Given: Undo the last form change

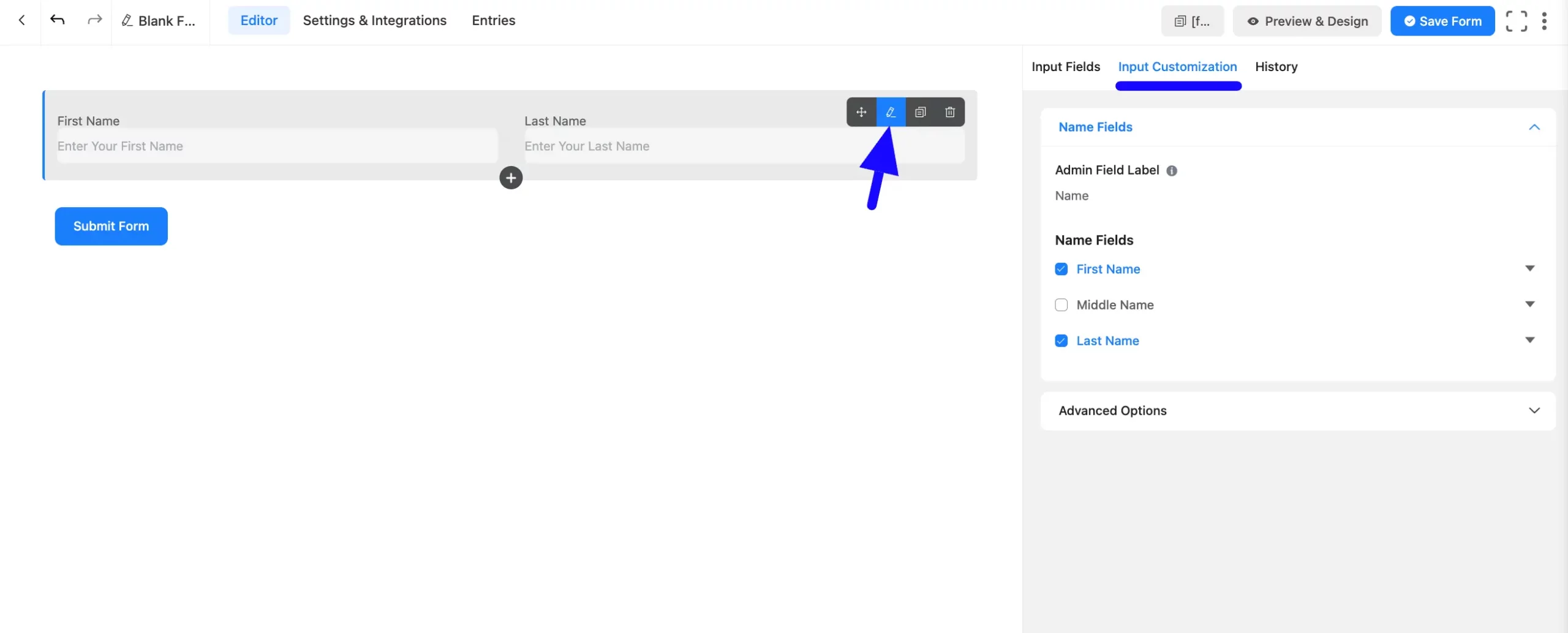Looking at the screenshot, I should [58, 20].
